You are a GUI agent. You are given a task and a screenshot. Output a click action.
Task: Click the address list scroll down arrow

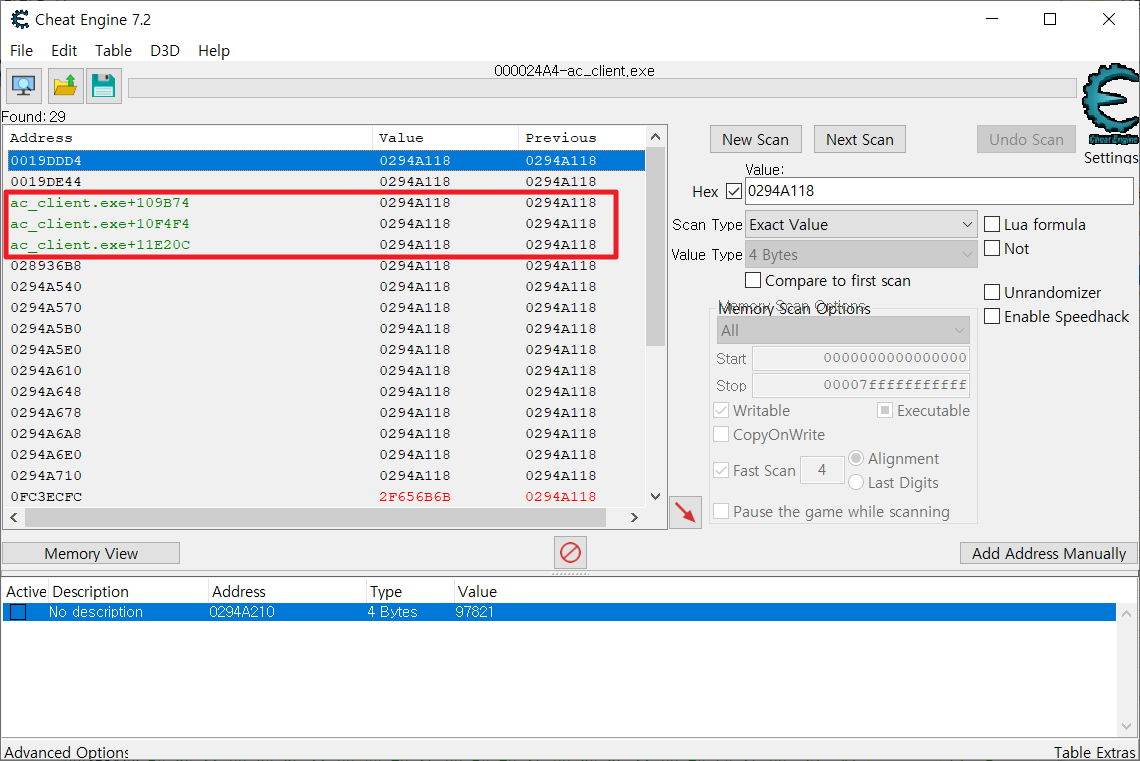(x=1126, y=726)
